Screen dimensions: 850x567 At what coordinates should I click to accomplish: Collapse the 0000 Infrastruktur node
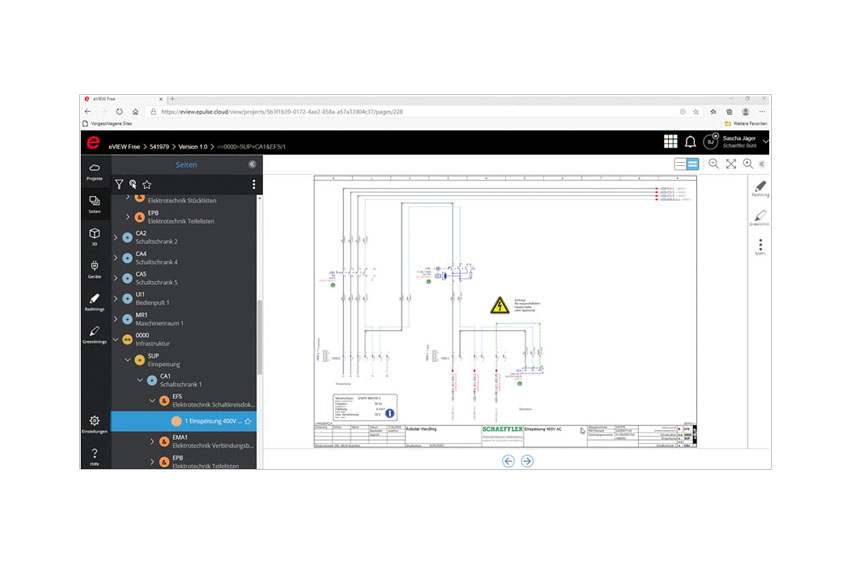pyautogui.click(x=115, y=339)
